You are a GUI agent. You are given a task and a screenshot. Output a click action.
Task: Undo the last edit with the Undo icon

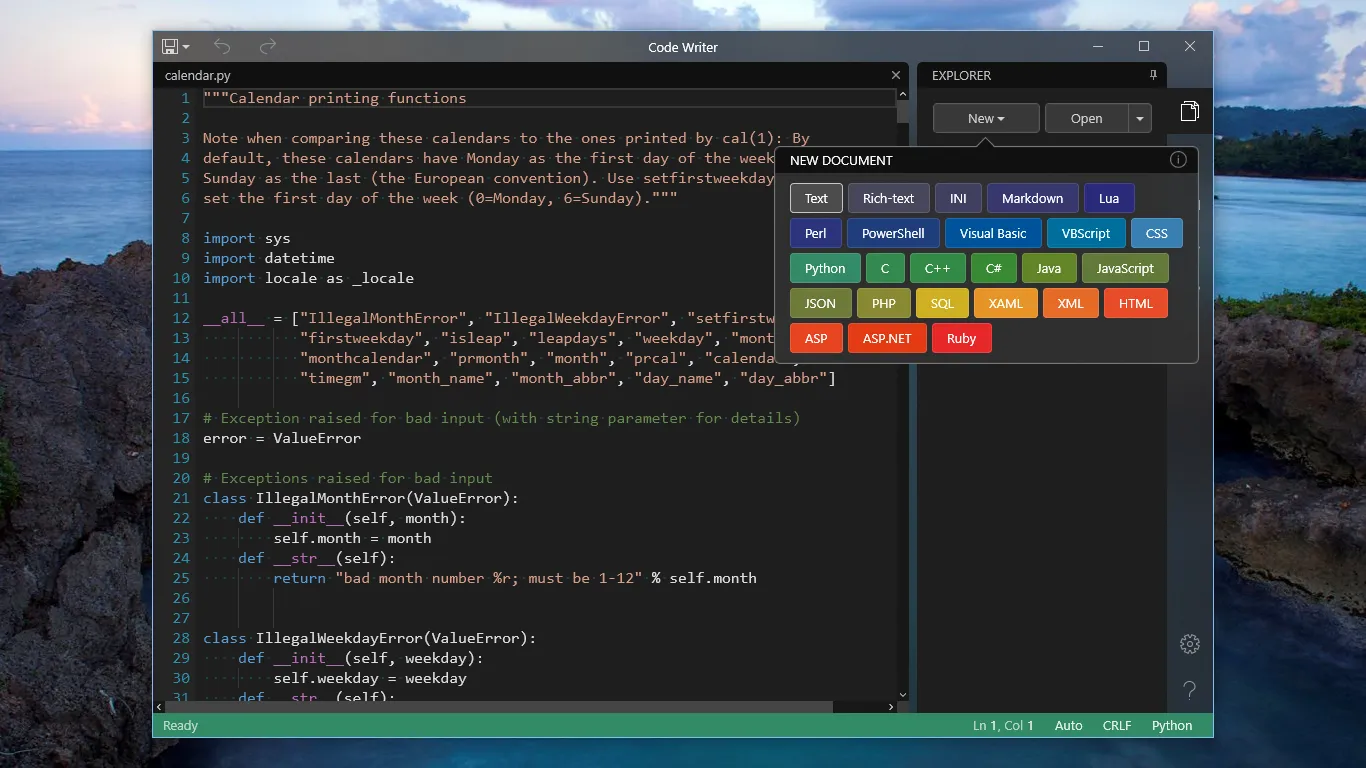coord(221,46)
